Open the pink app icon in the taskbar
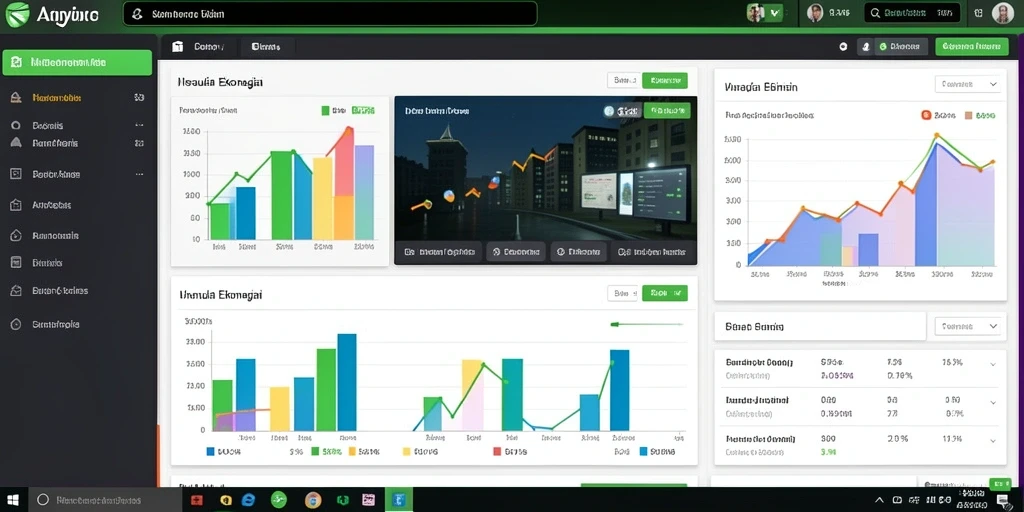 click(368, 500)
